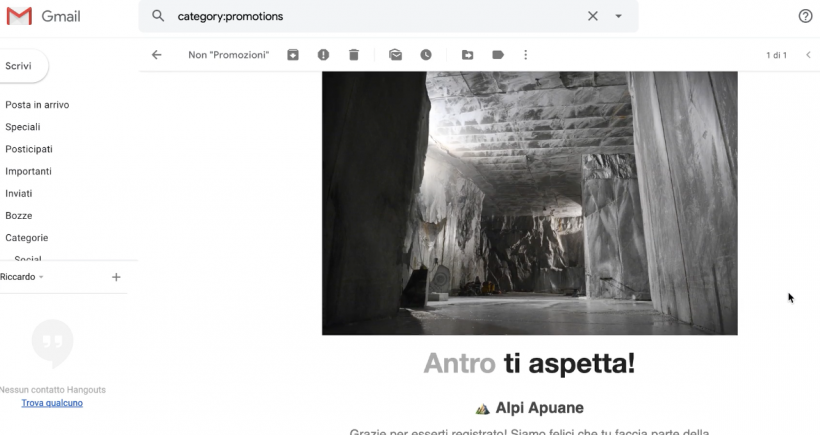Open the Labels tag icon

pos(497,55)
